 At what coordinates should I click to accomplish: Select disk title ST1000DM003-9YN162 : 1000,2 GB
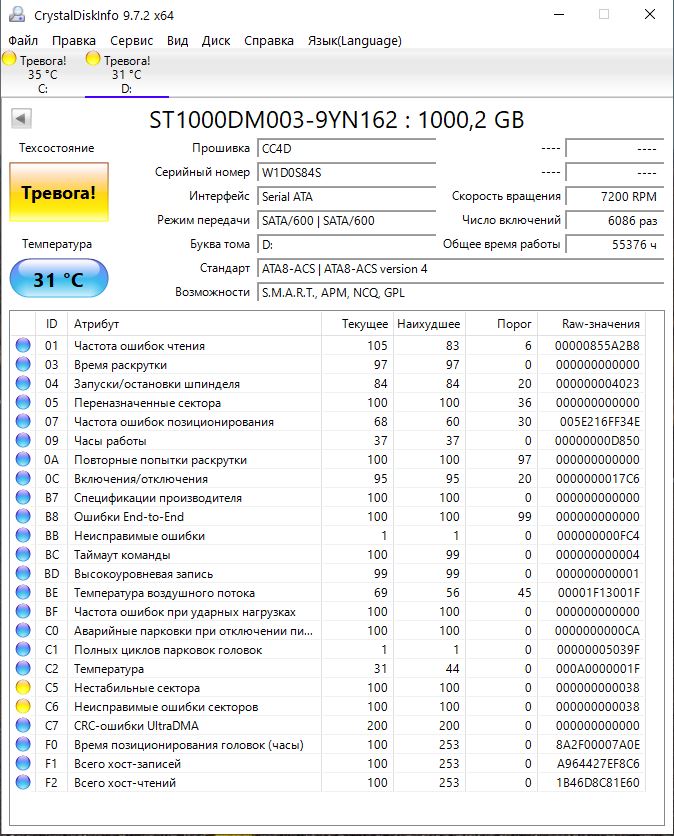[336, 119]
